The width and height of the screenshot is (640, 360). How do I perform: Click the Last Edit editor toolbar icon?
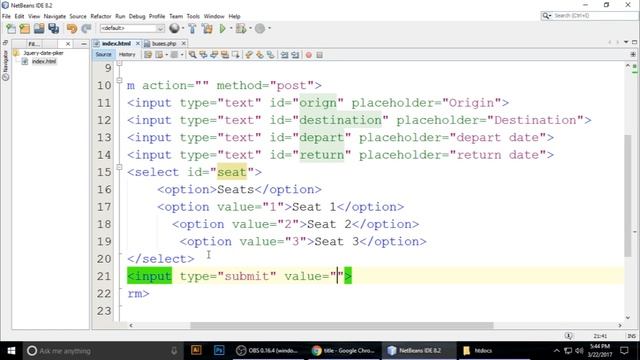point(148,55)
